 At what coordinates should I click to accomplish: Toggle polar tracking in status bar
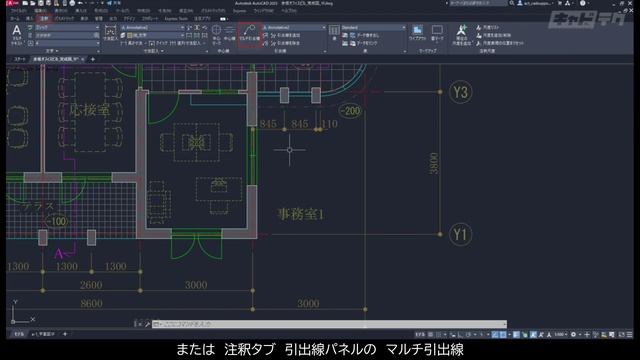[x=468, y=334]
